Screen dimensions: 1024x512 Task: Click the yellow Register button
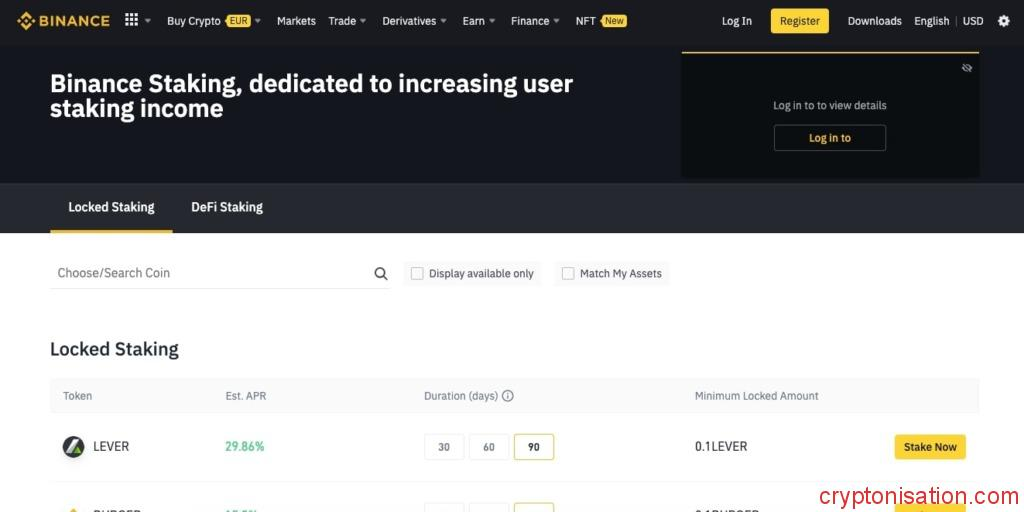point(799,21)
